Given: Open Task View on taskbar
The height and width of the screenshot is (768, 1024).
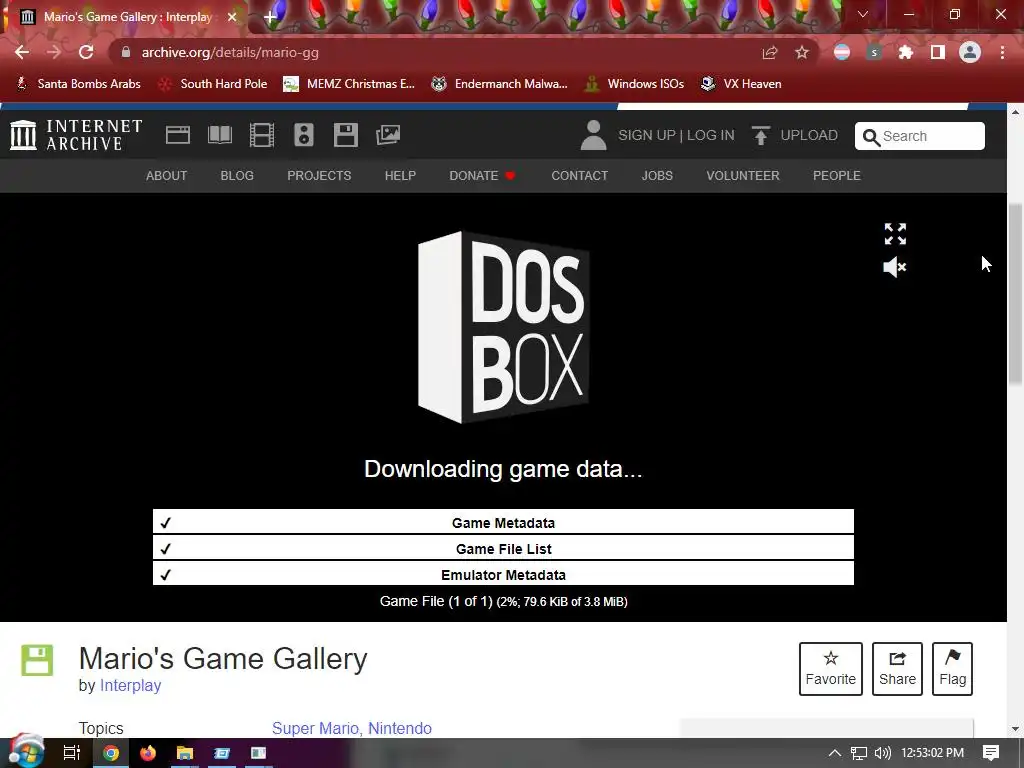Looking at the screenshot, I should (x=72, y=753).
